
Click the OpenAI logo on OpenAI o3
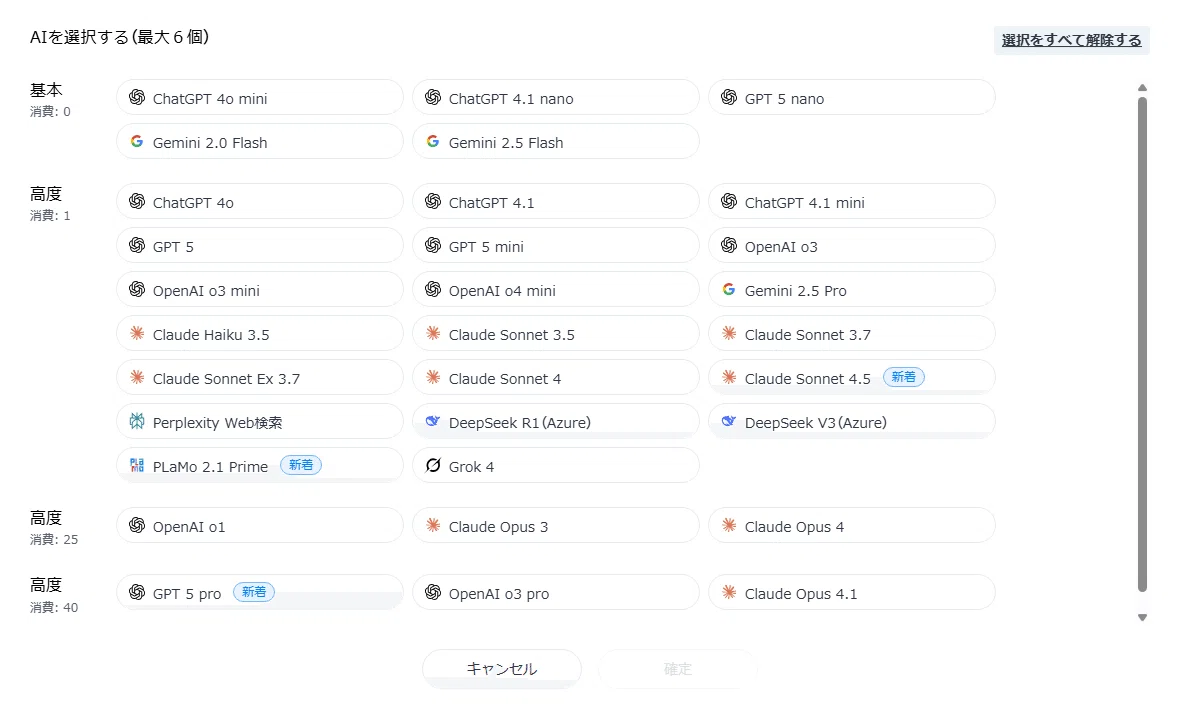click(729, 246)
